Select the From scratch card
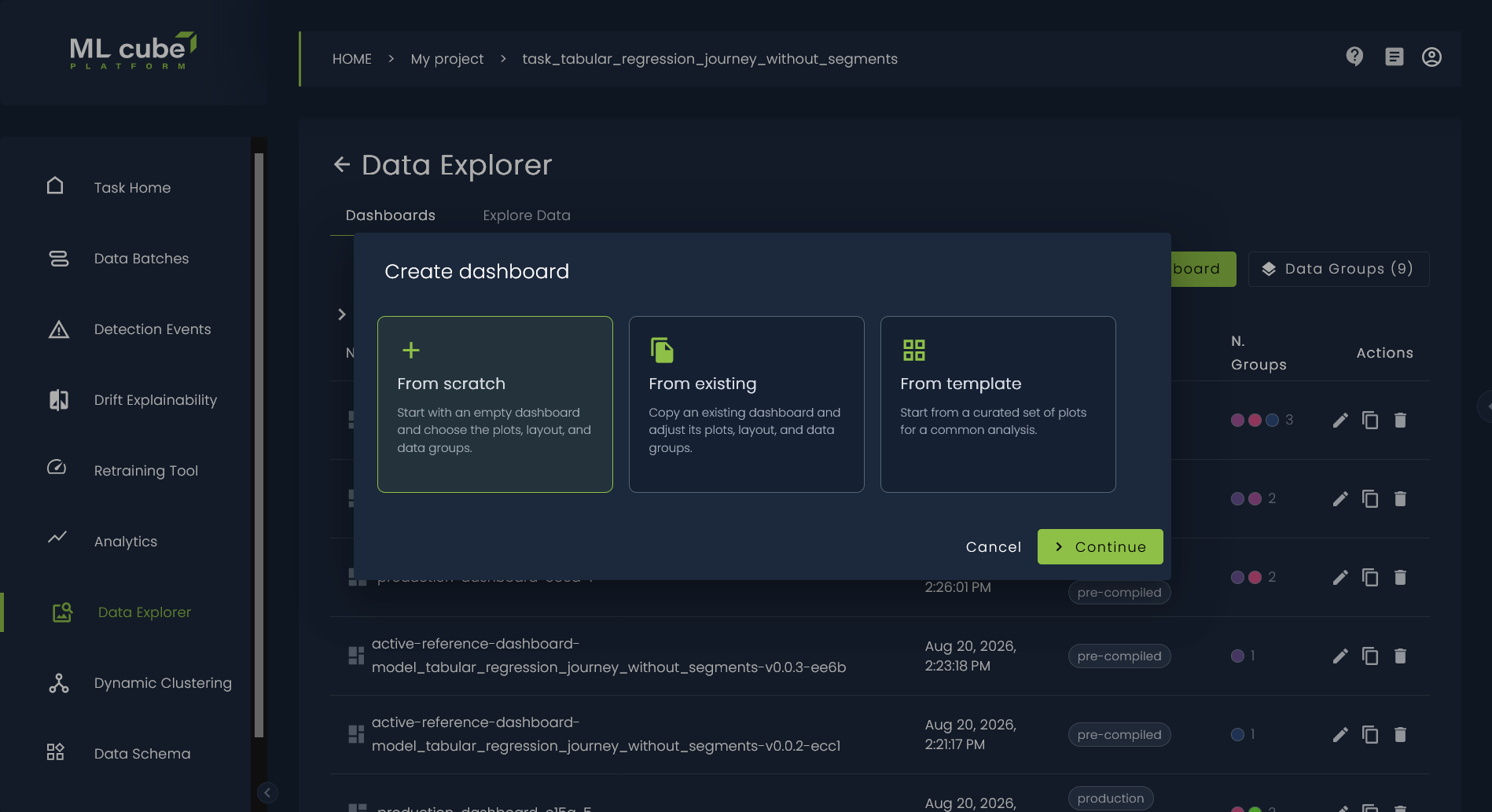 495,404
